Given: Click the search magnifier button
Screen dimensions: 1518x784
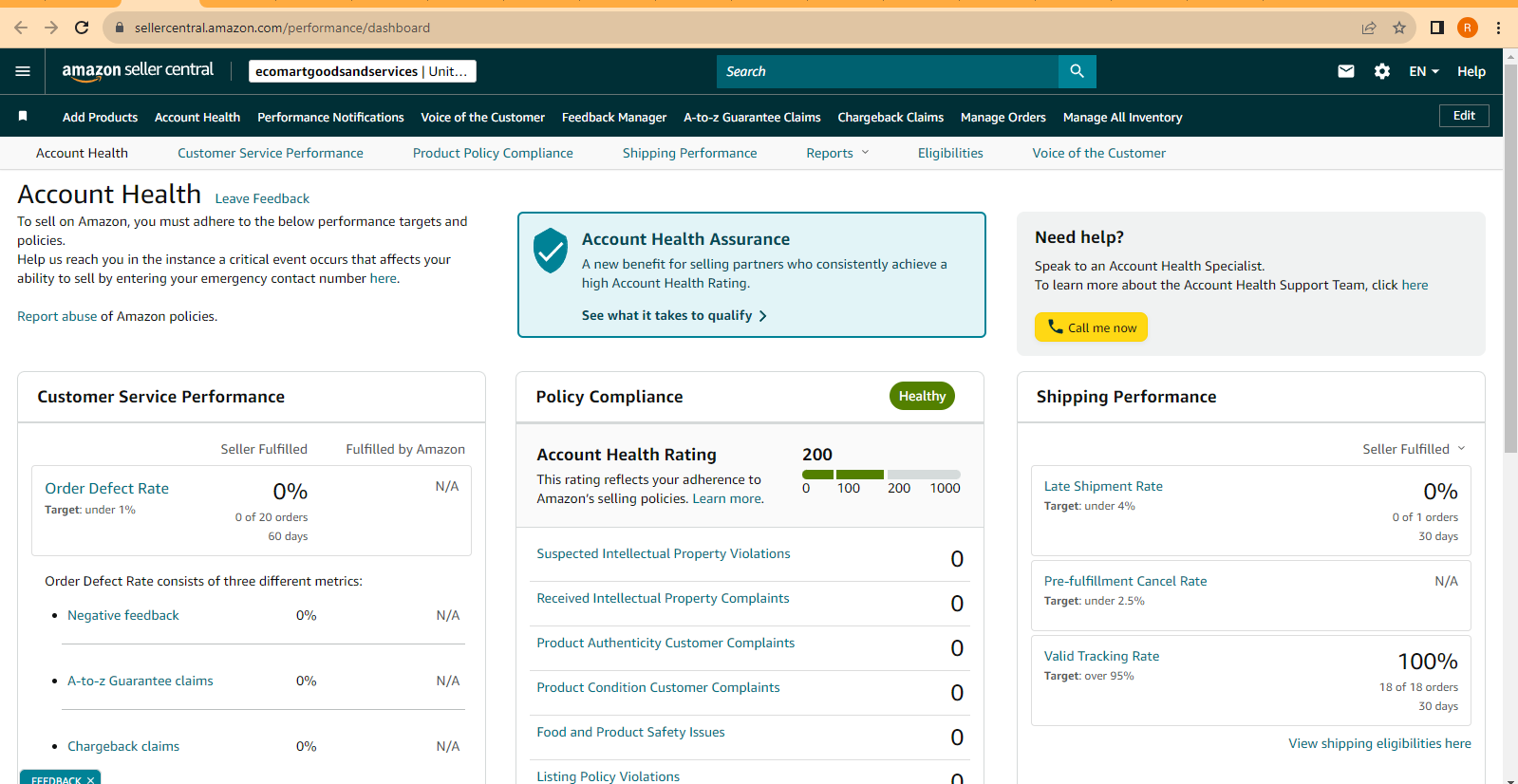Looking at the screenshot, I should (1078, 71).
